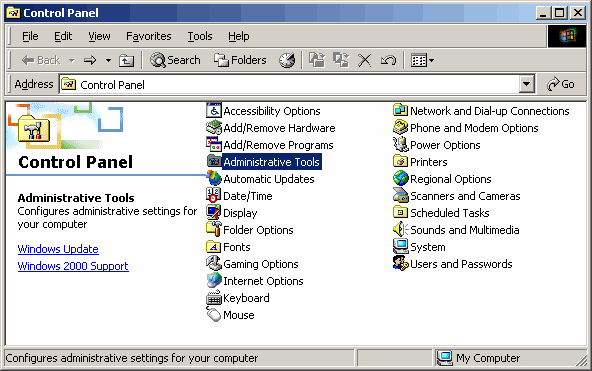Click the Back toolbar button

pos(41,60)
